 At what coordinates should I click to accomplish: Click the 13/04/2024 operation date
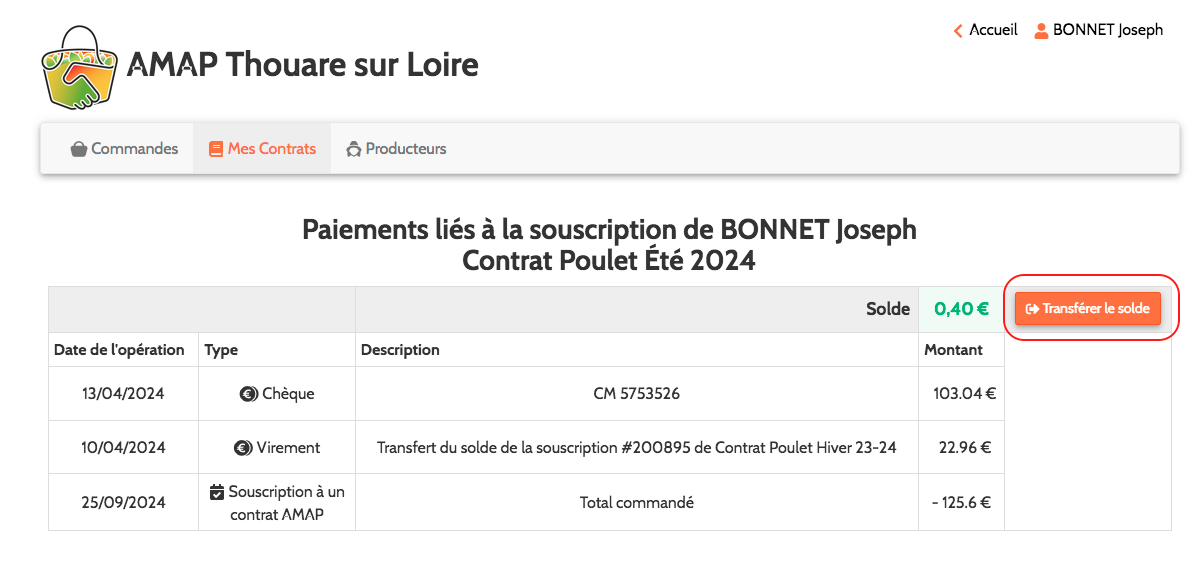[x=123, y=394]
